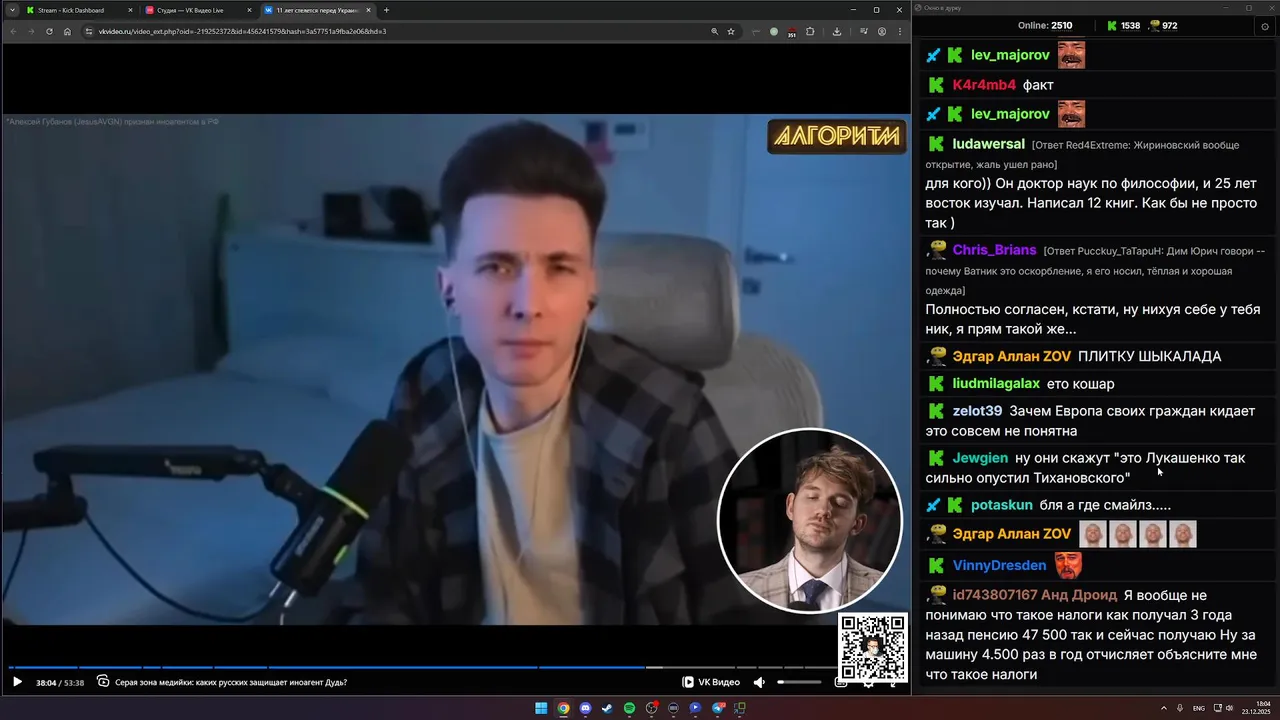Click username ludawersal in the chat
The image size is (1280, 720).
point(988,144)
